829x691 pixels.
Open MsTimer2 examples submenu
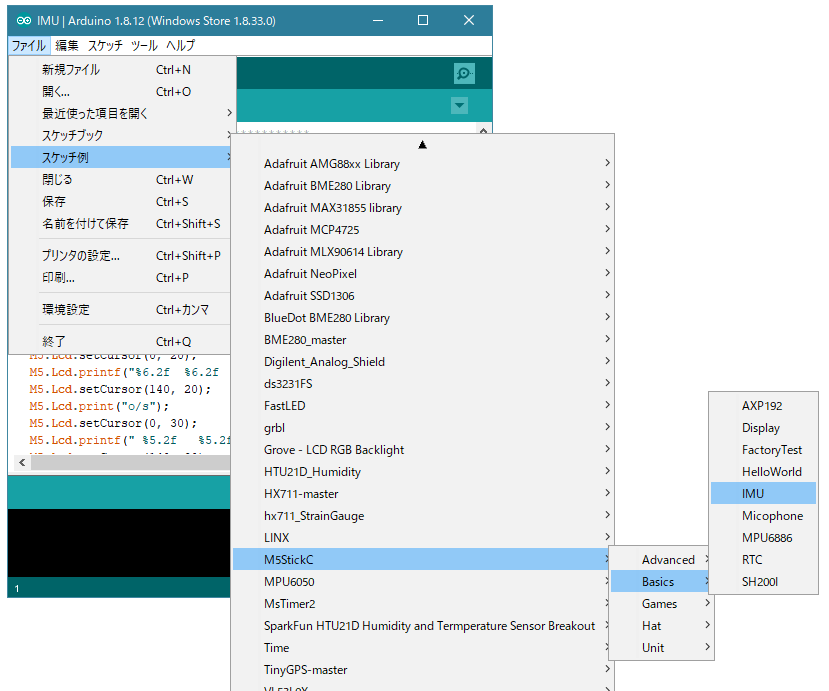(x=421, y=604)
